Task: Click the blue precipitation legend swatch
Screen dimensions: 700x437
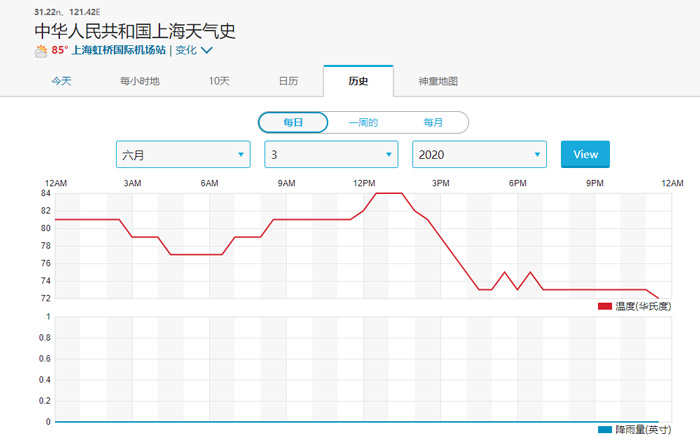Action: point(604,429)
